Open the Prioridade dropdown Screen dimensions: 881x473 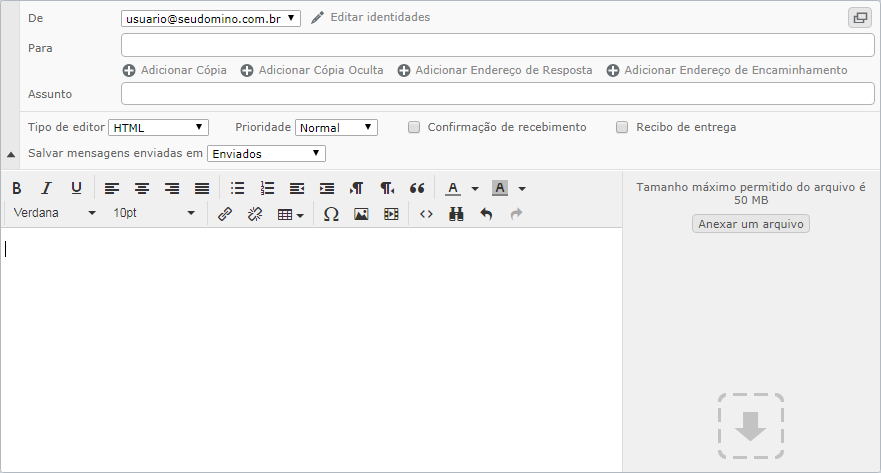[336, 128]
